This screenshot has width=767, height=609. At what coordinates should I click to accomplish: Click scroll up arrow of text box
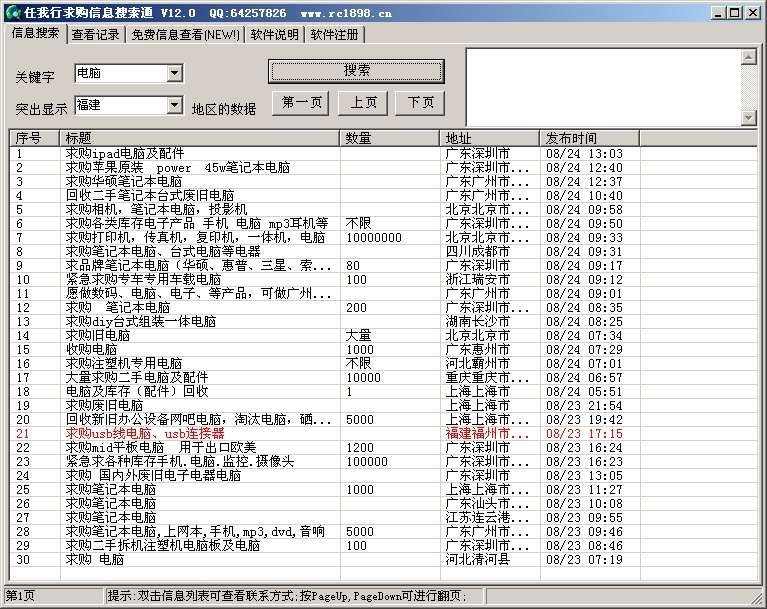coord(748,57)
